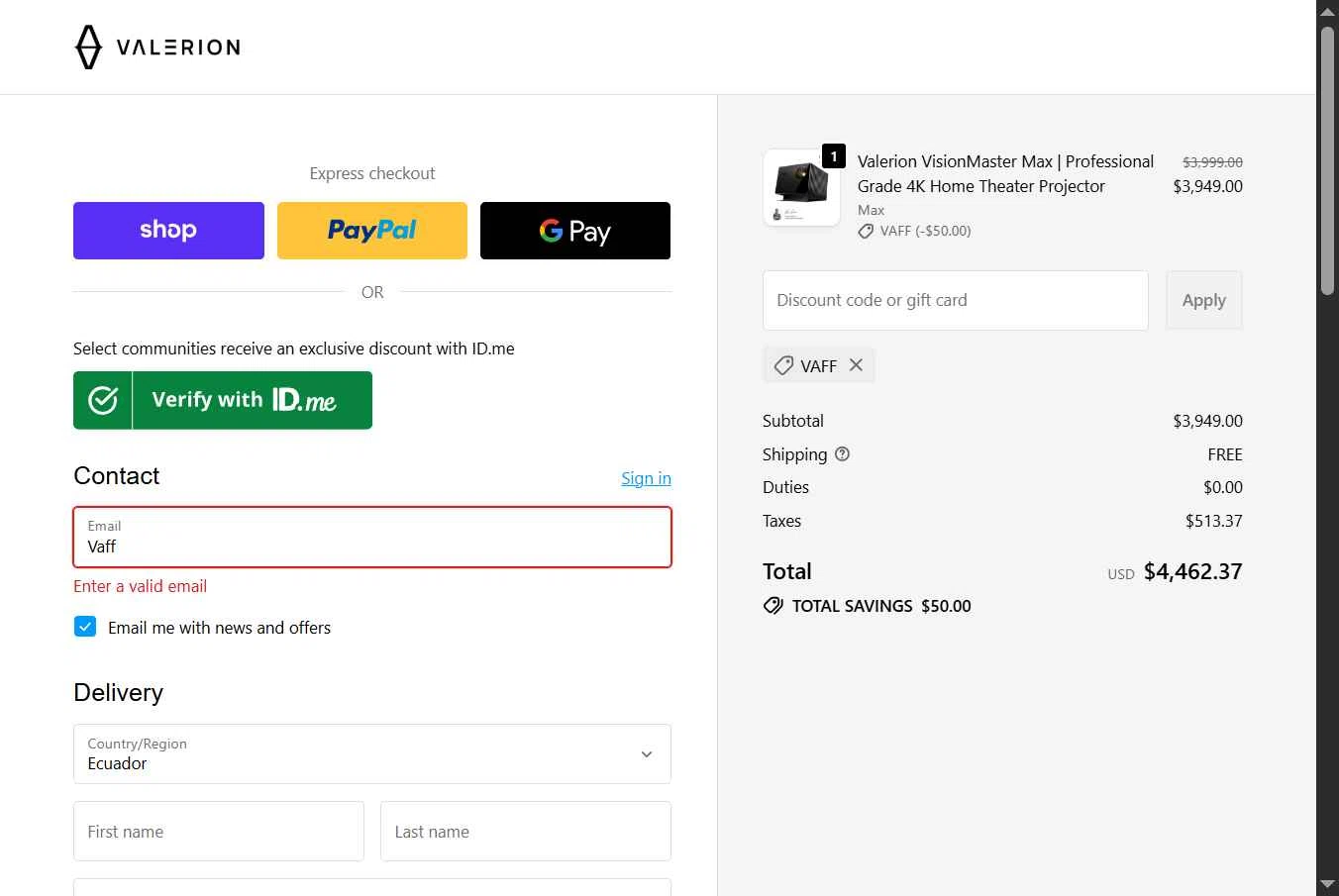This screenshot has width=1339, height=896.
Task: Click the Discount code or gift card field
Action: pos(956,300)
